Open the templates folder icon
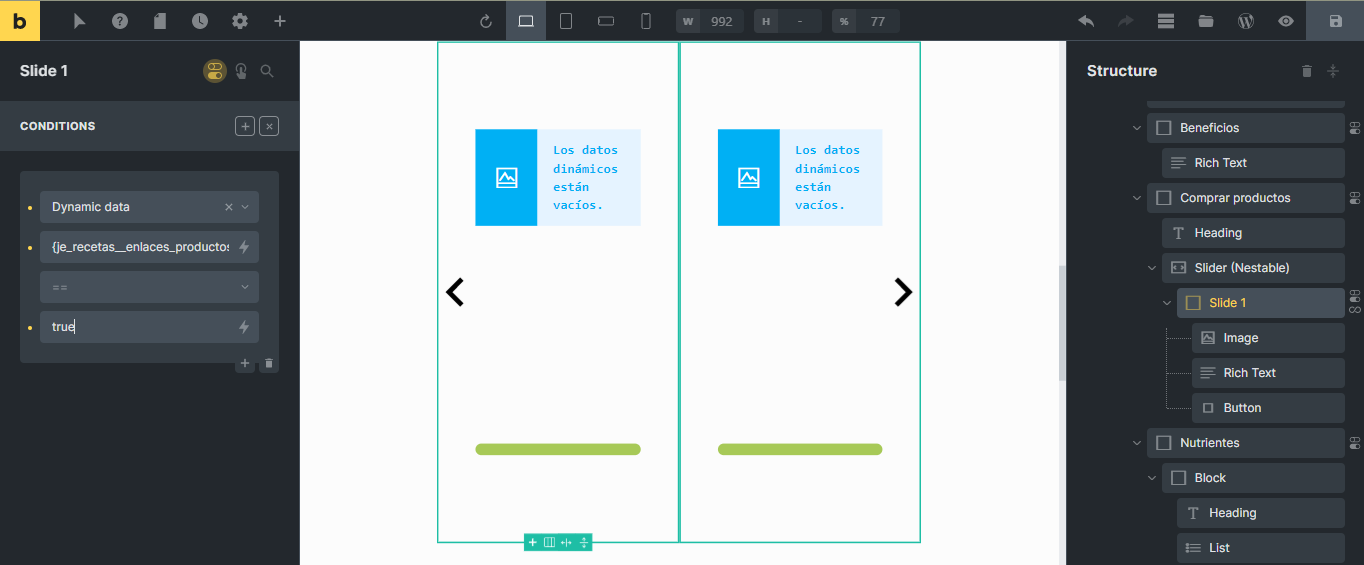1364x565 pixels. [1206, 21]
